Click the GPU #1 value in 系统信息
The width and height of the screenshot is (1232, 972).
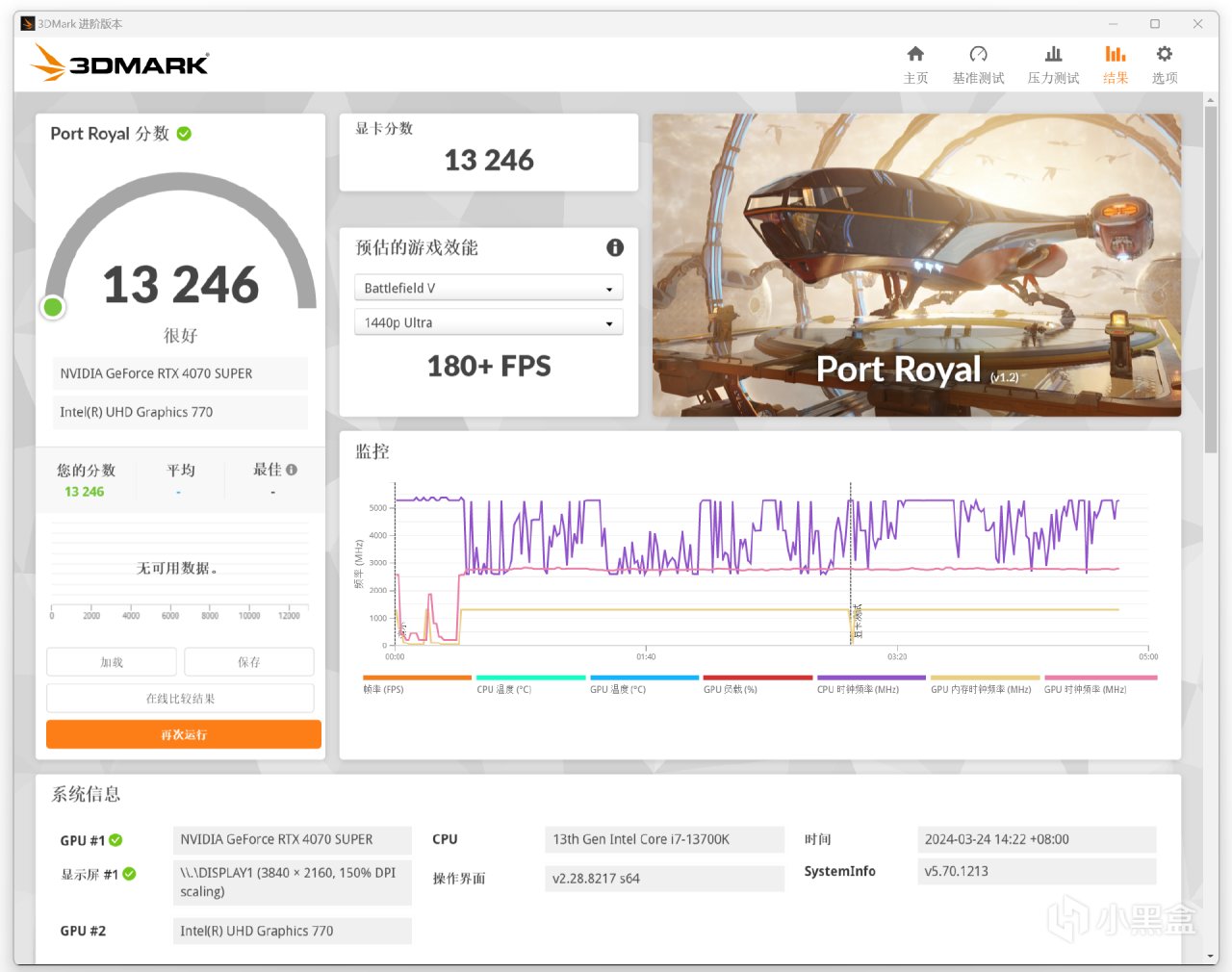(293, 839)
